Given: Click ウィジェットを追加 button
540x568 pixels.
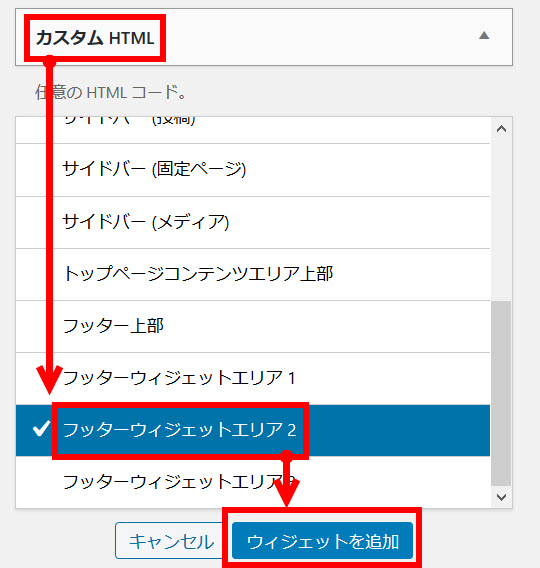Looking at the screenshot, I should point(322,541).
